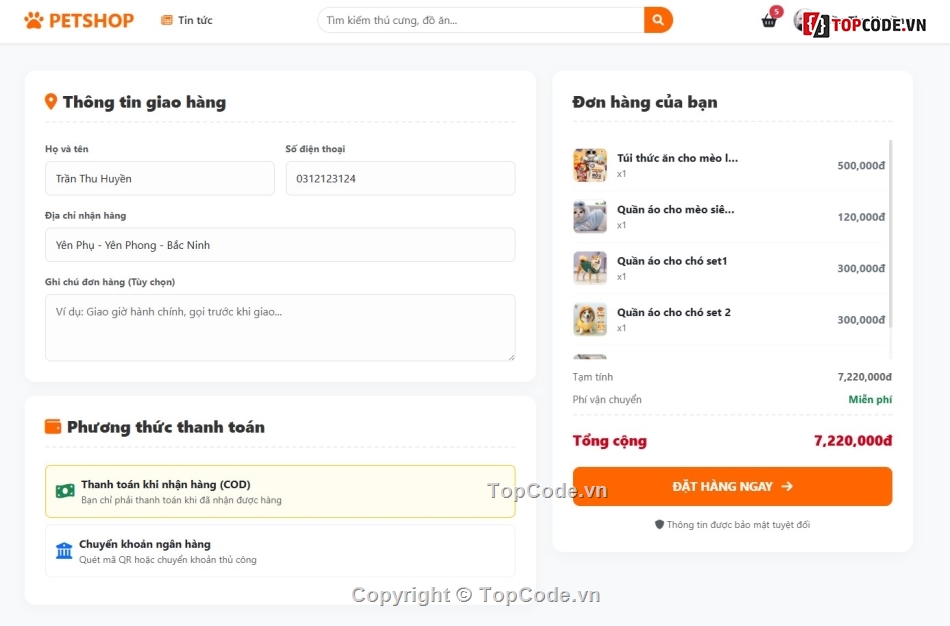Click the Họ và tên input field
The height and width of the screenshot is (626, 950).
tap(160, 178)
